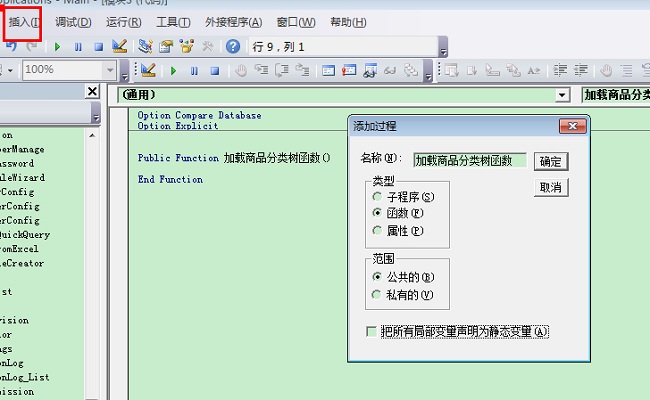Viewport: 650px width, 400px height.
Task: Open the 帮助(H) menu
Action: 348,22
